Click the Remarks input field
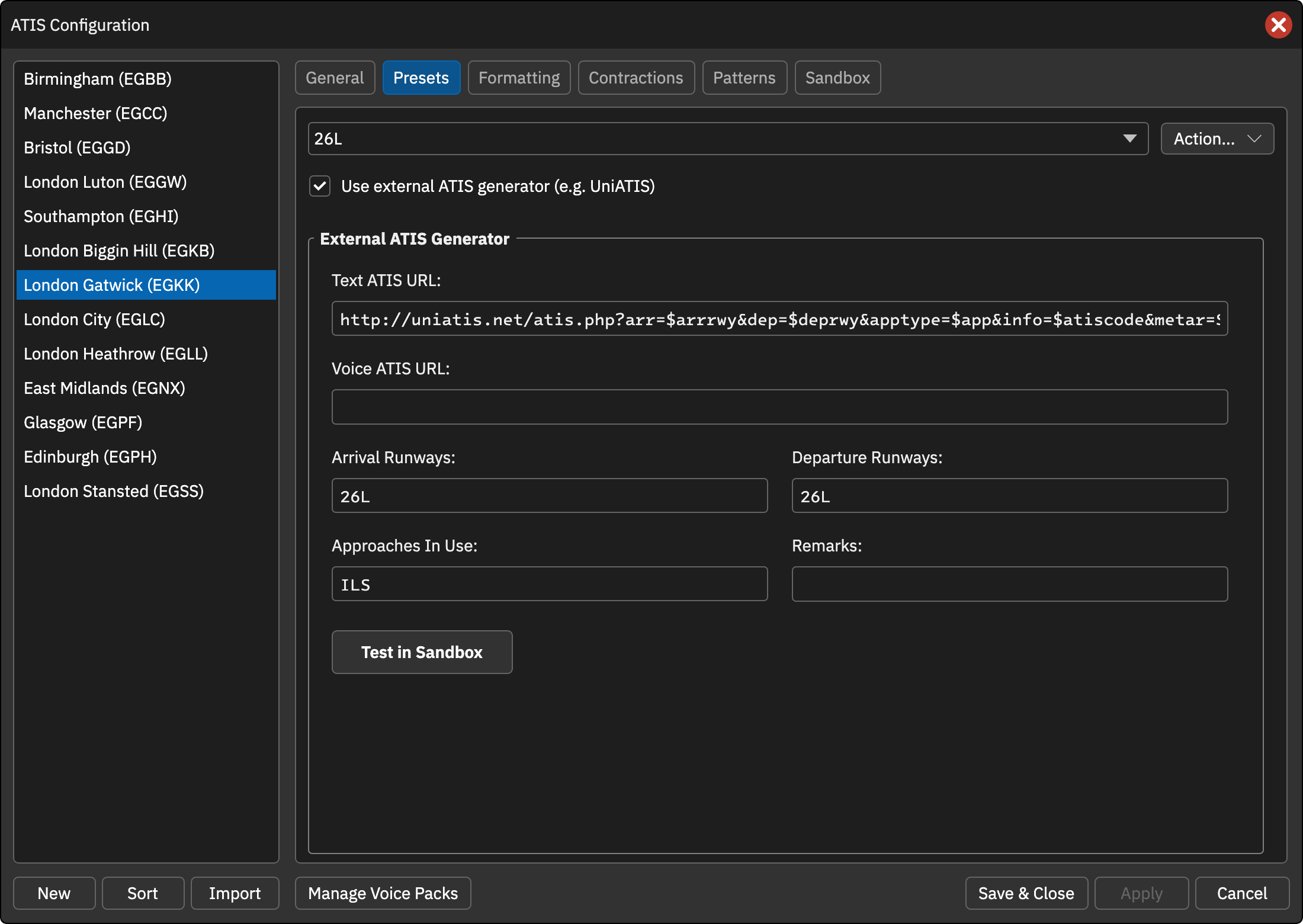This screenshot has height=924, width=1303. point(1010,584)
